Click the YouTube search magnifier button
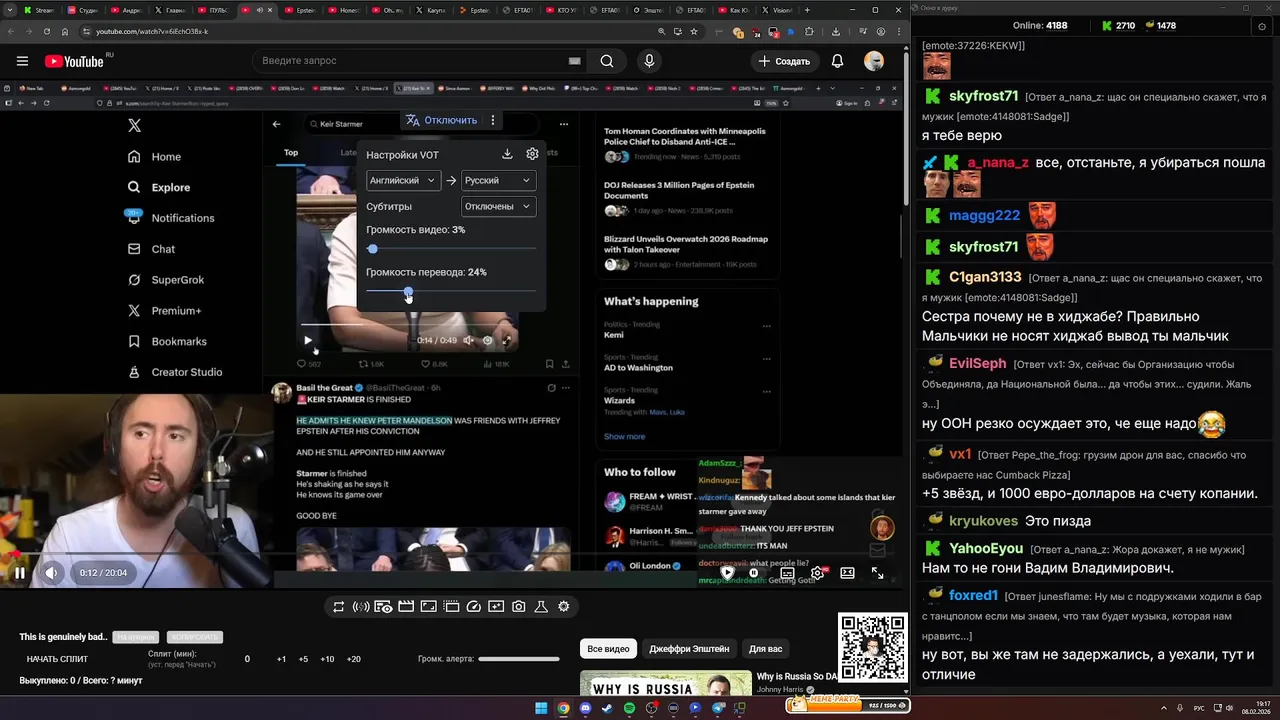The height and width of the screenshot is (720, 1280). click(607, 61)
